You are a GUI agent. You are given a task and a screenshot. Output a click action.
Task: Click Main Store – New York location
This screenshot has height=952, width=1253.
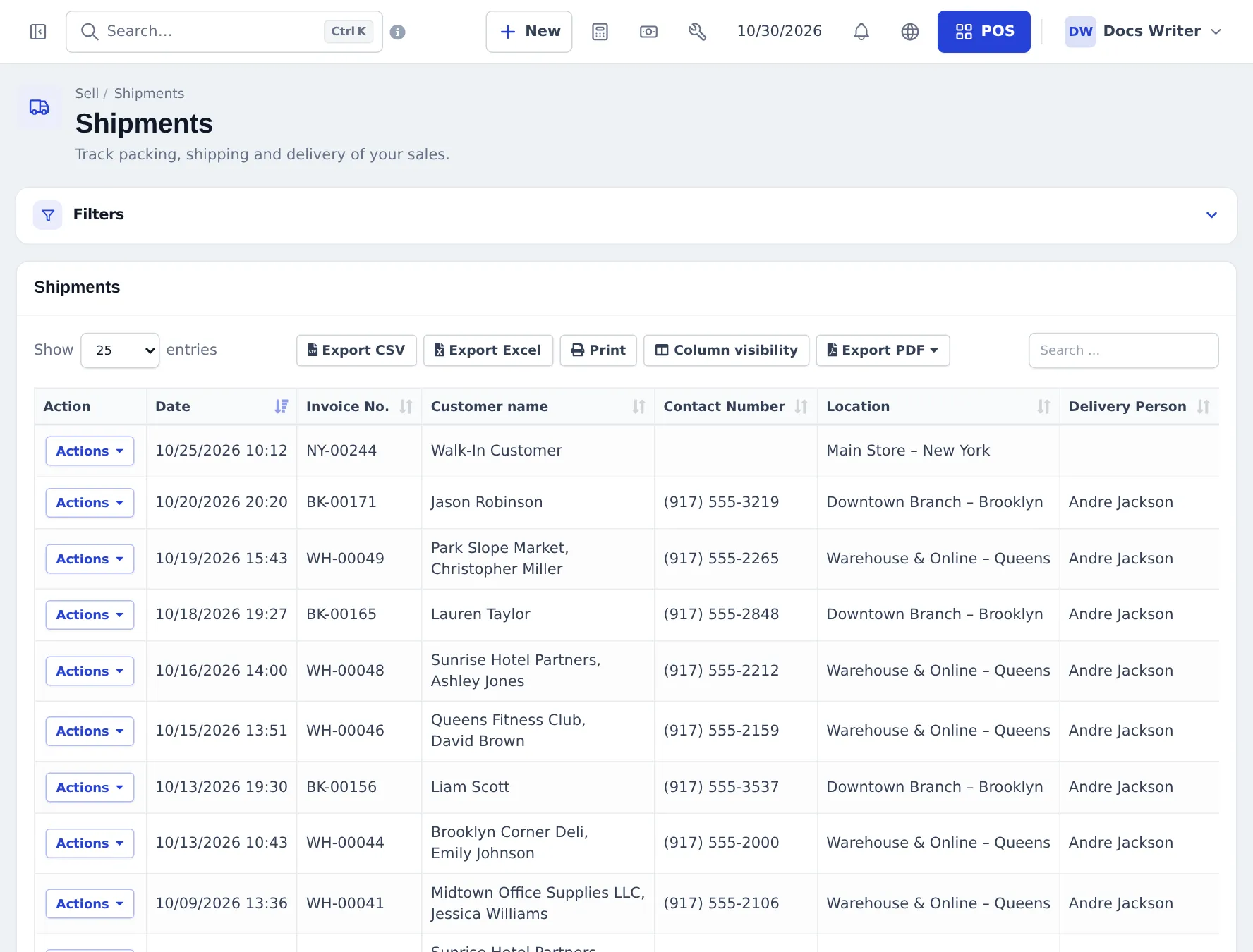point(908,451)
